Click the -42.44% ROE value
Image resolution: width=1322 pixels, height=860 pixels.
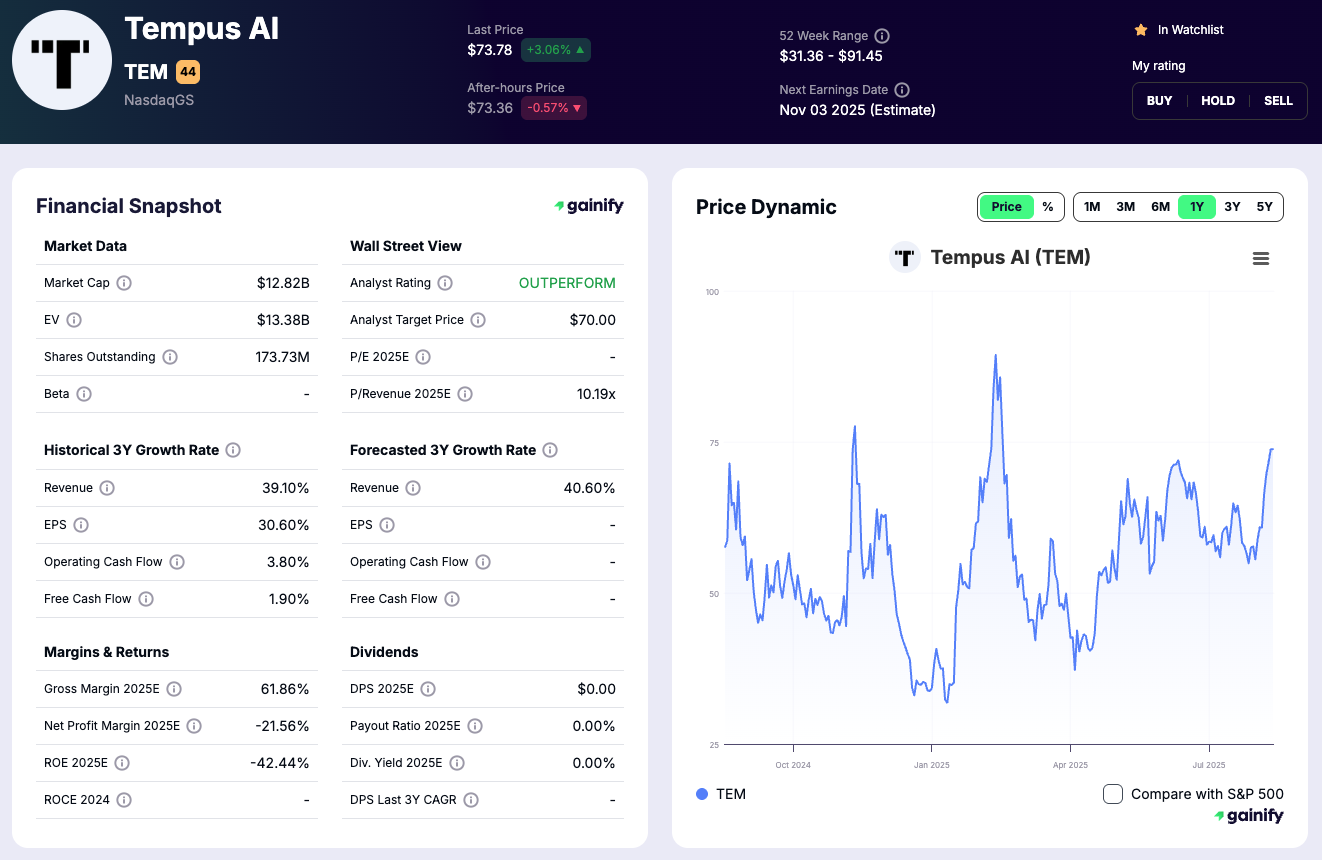coord(279,763)
